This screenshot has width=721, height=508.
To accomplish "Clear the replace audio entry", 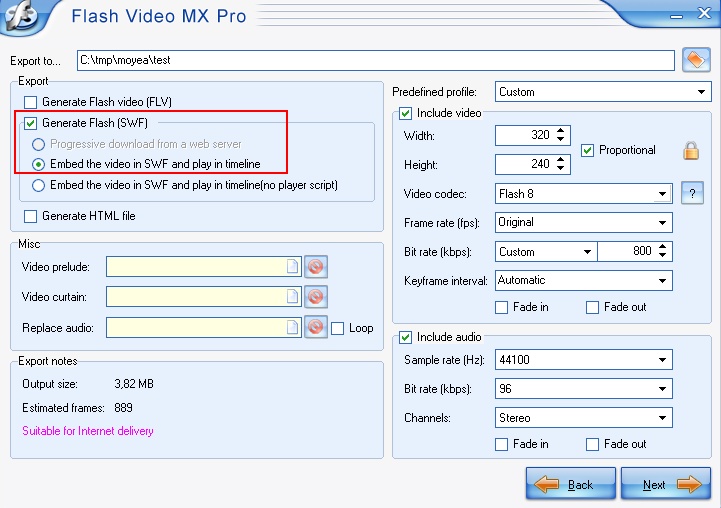I will tap(316, 327).
